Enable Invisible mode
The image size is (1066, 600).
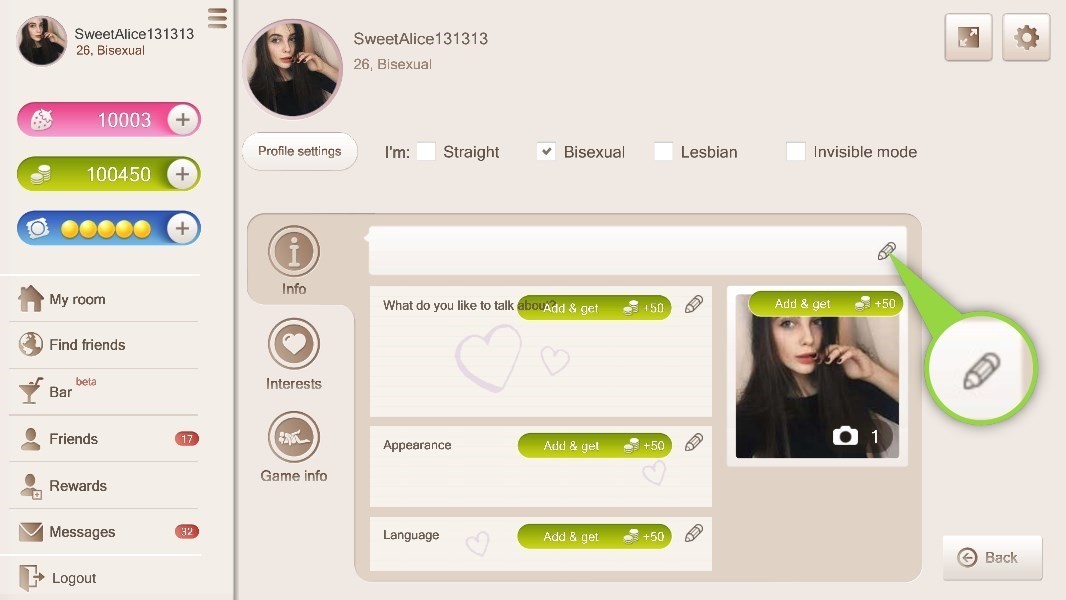coord(795,152)
